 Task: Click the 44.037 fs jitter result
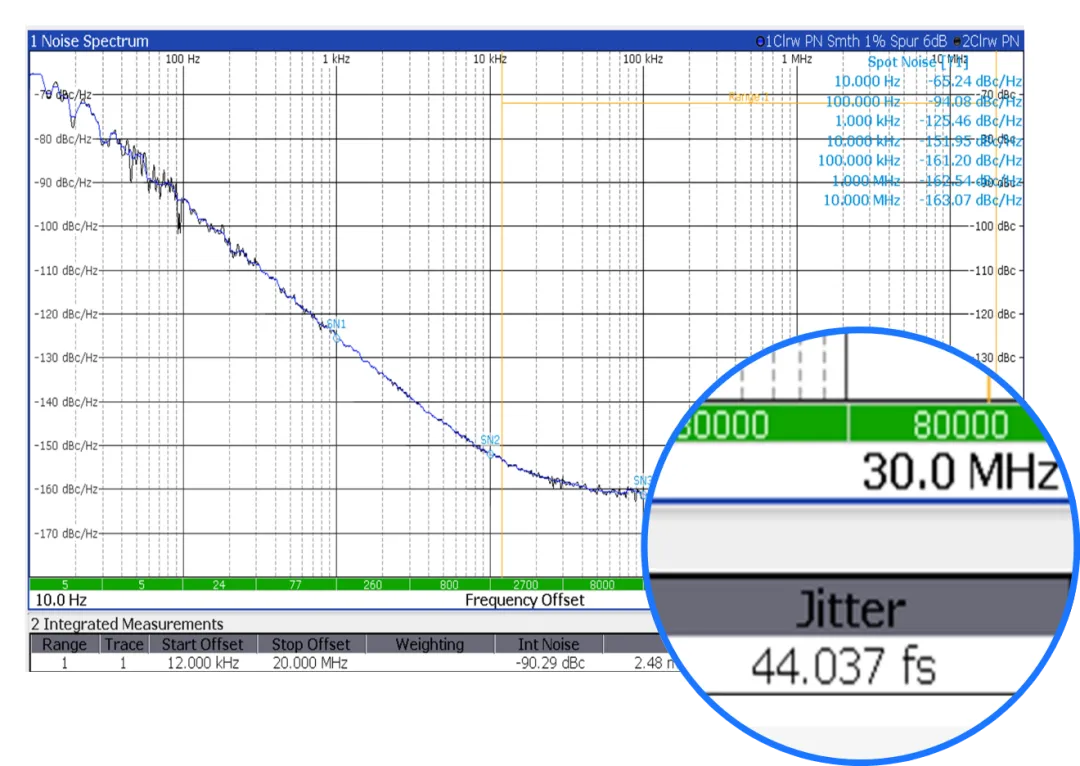(843, 665)
